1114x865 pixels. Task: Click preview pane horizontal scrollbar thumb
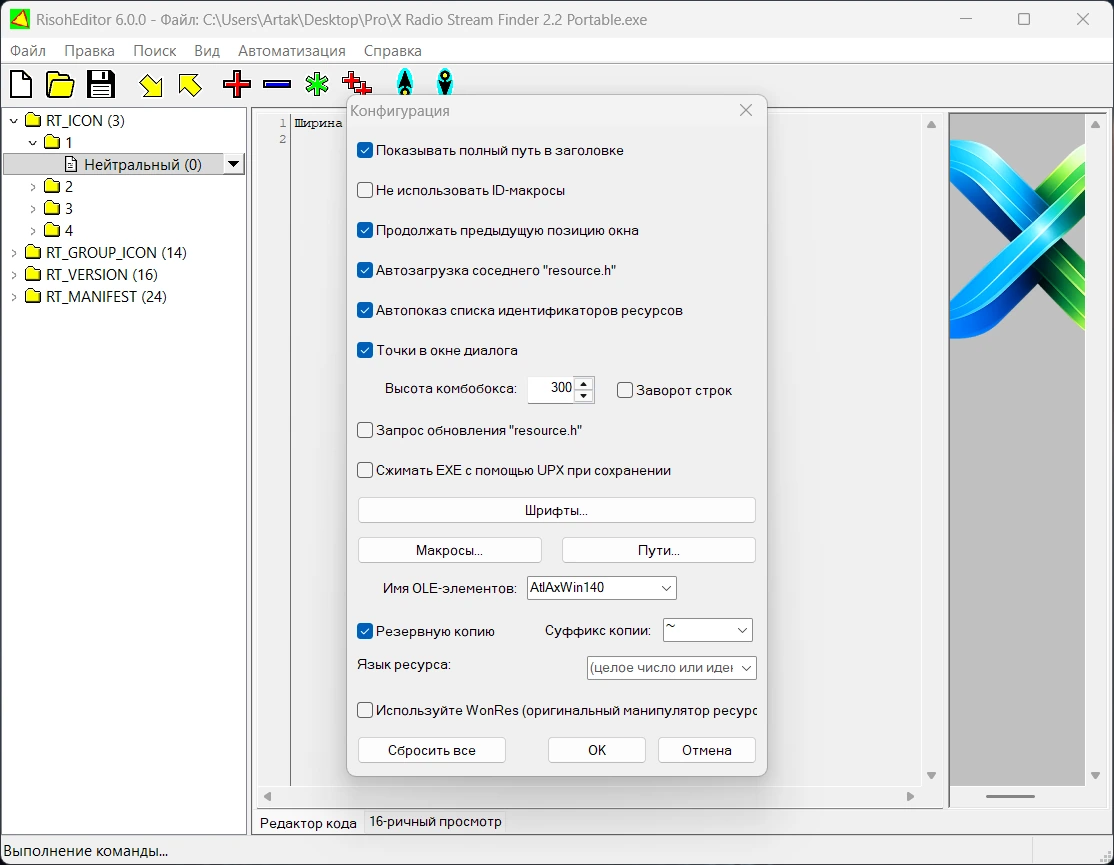point(1010,796)
